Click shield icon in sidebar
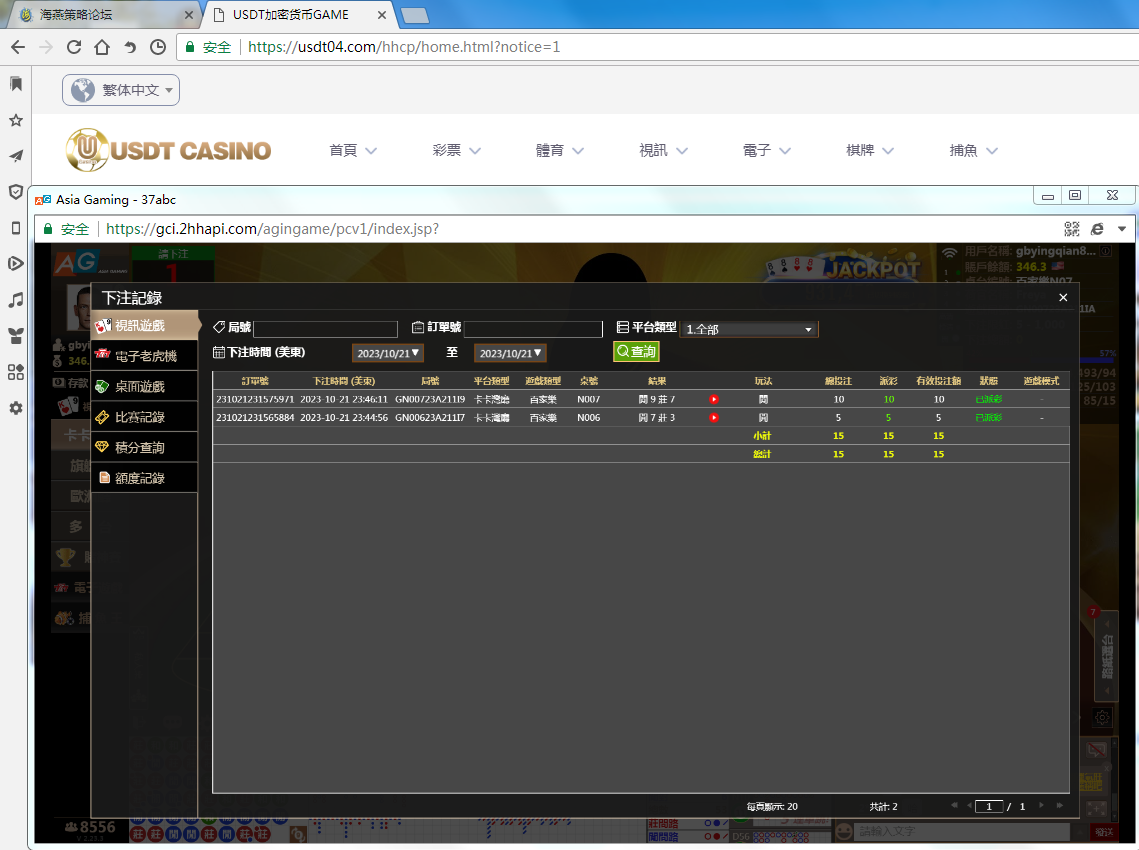1139x850 pixels. [x=16, y=192]
